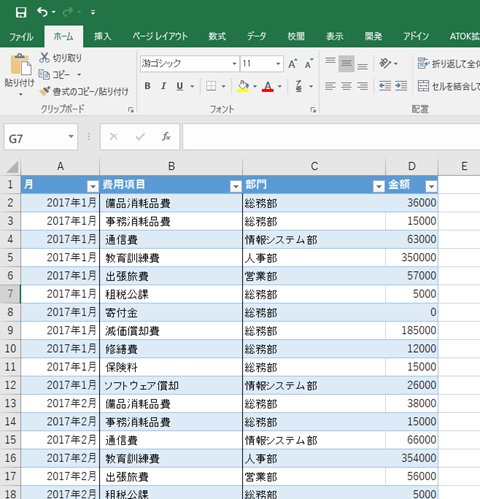Open filter dropdown for 費用項目 column
This screenshot has height=499, width=480.
tap(236, 186)
